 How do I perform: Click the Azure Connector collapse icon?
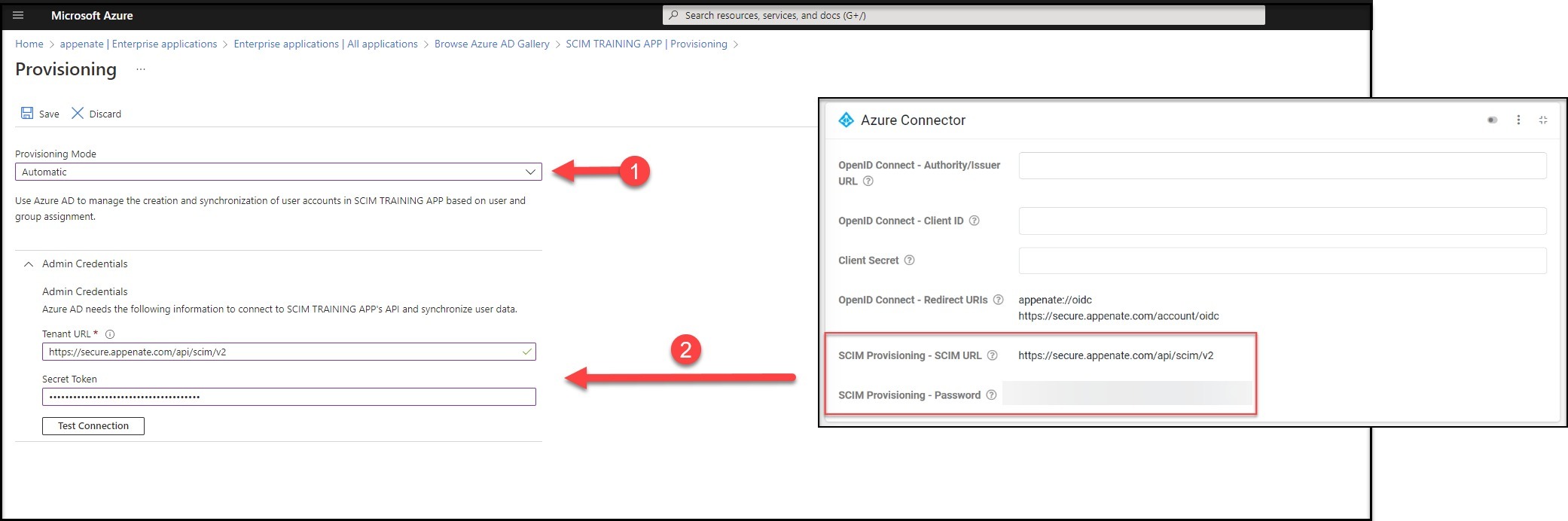point(1543,120)
